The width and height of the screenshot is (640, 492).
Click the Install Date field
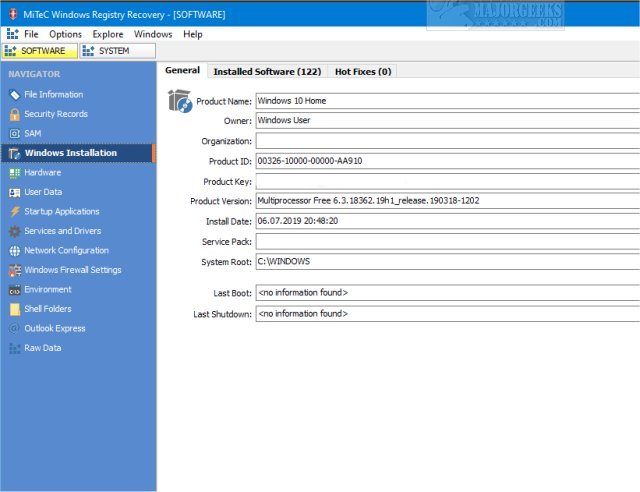[447, 221]
